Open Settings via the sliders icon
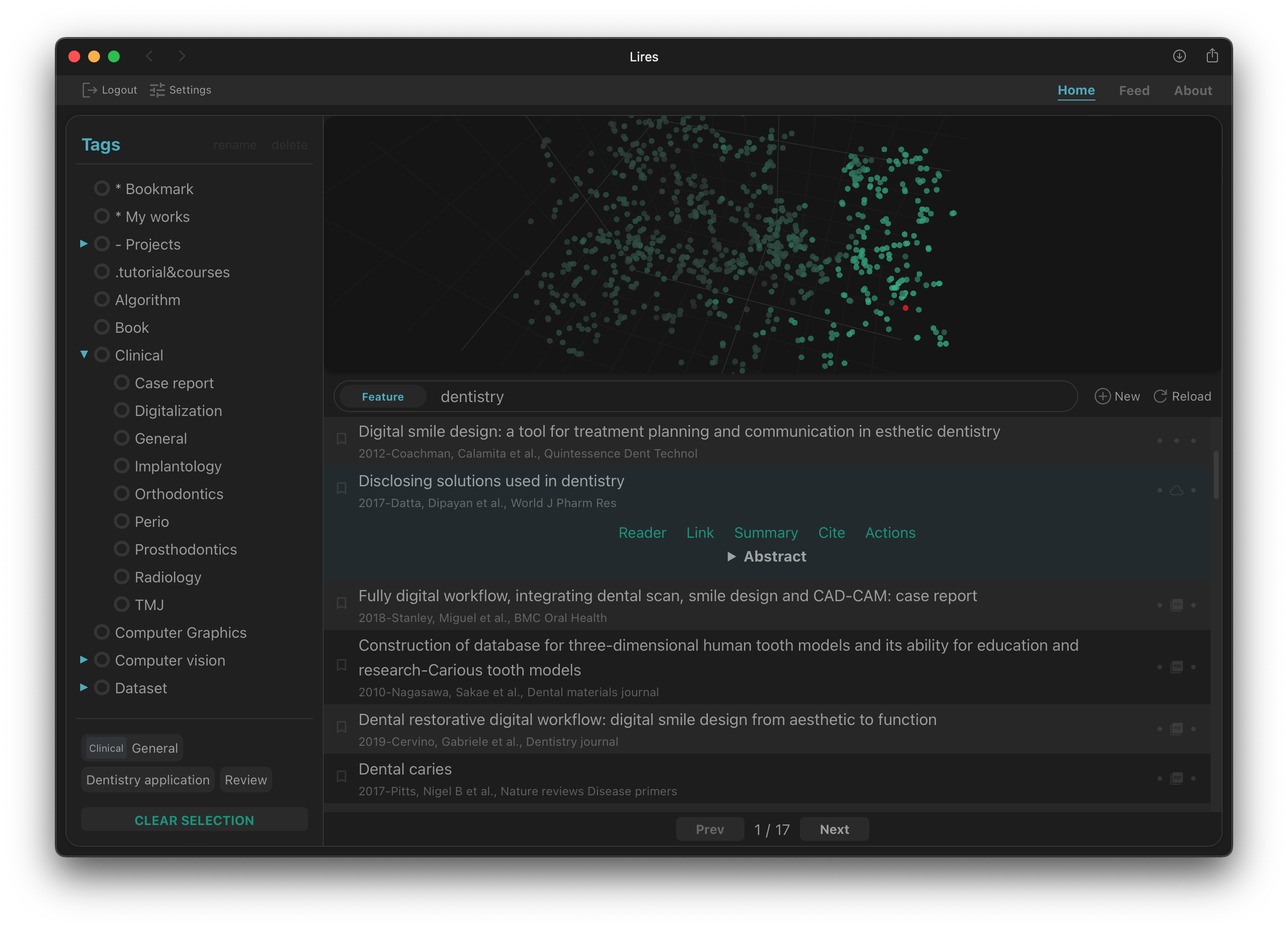Image resolution: width=1288 pixels, height=930 pixels. click(157, 90)
